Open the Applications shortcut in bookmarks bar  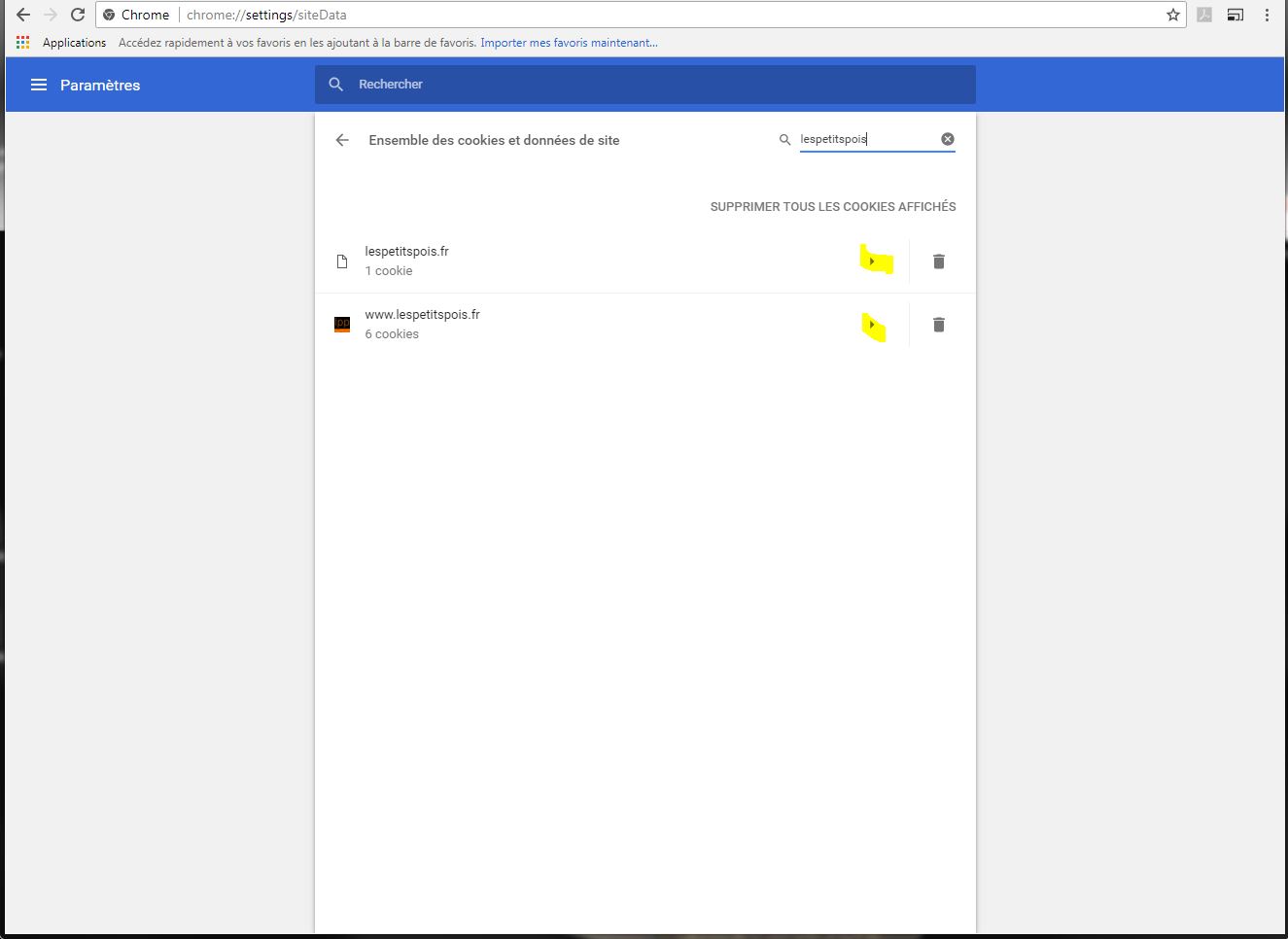62,43
